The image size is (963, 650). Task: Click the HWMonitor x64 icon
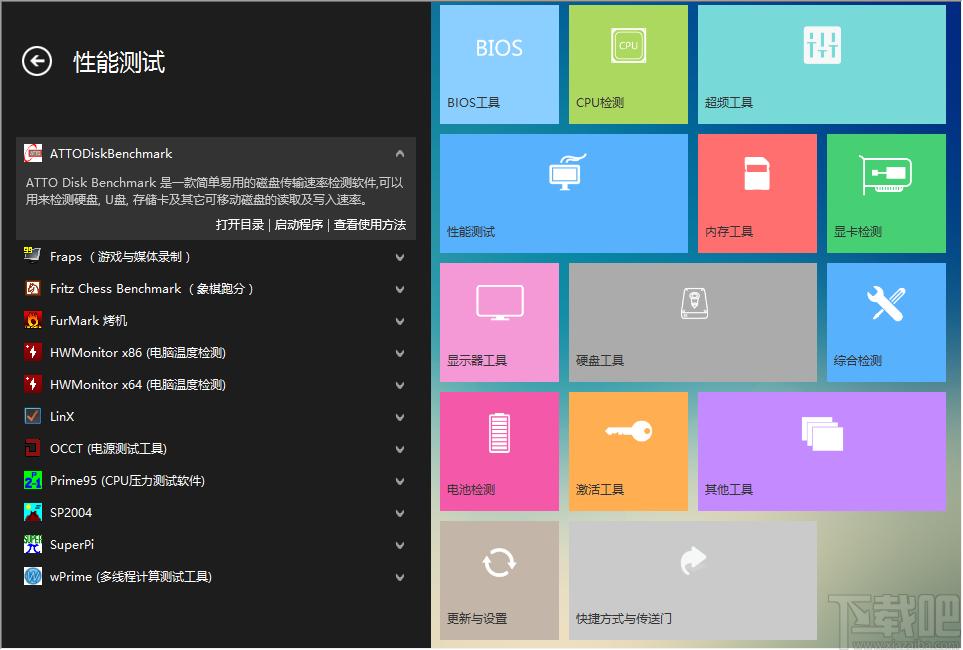pyautogui.click(x=33, y=384)
